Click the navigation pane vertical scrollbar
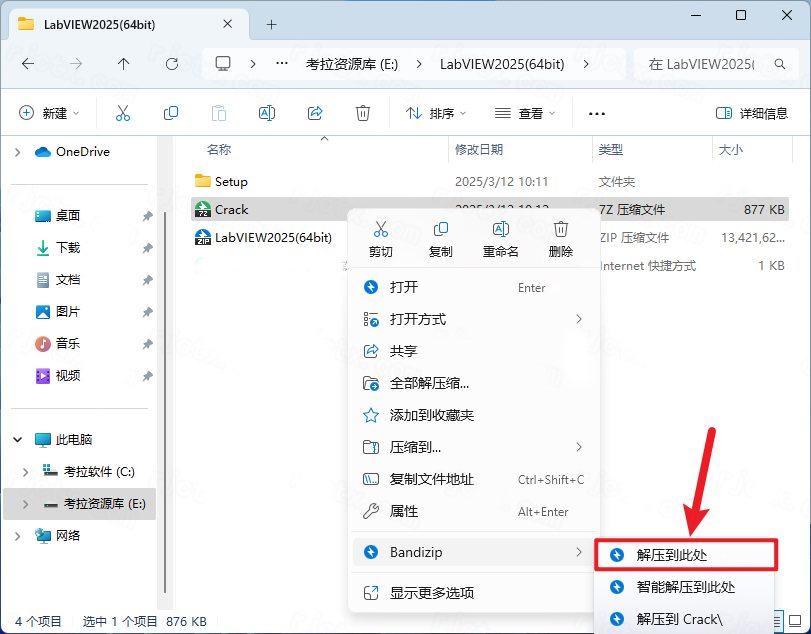 click(x=165, y=403)
